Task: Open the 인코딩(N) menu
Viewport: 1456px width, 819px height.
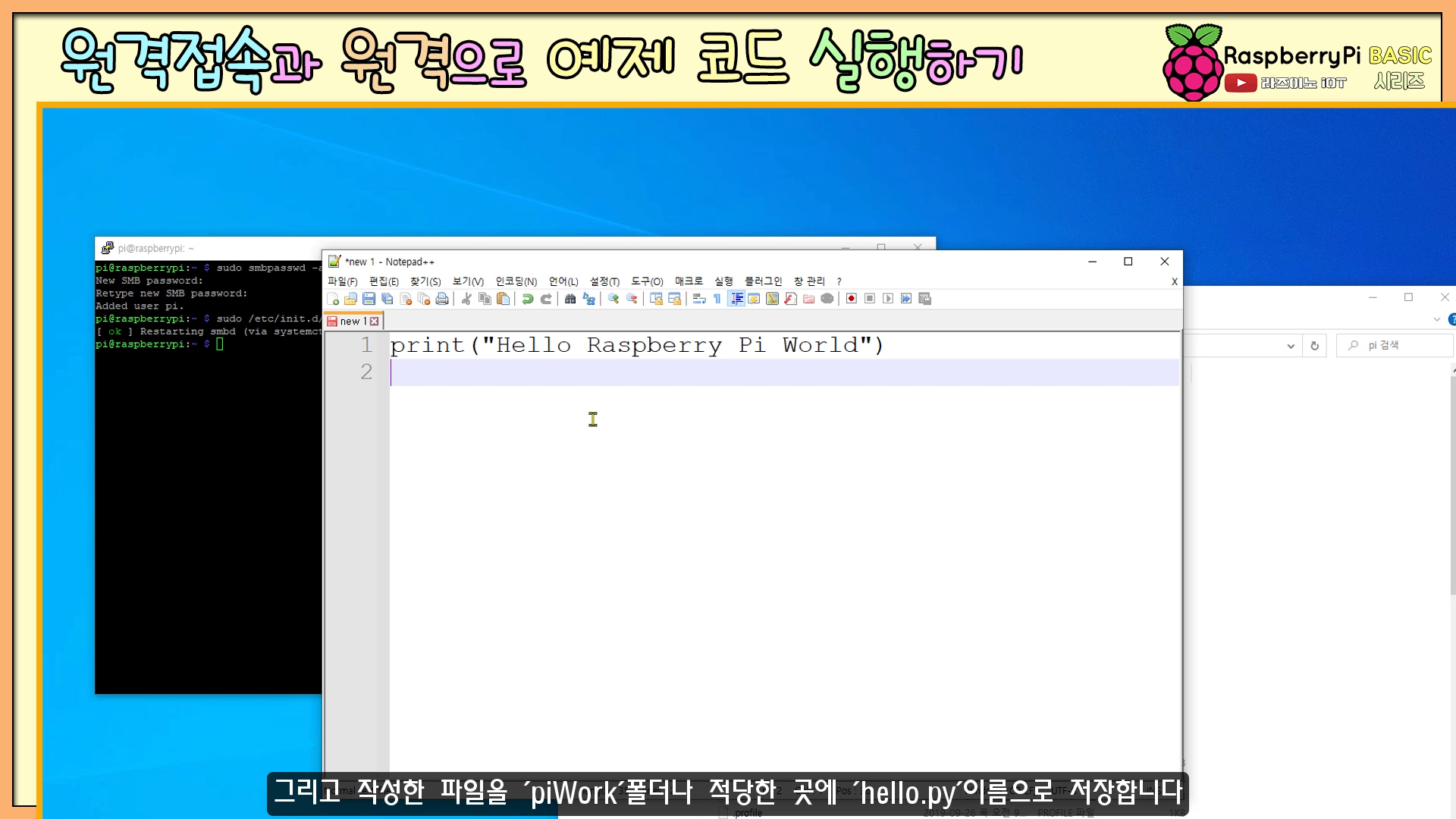Action: (516, 281)
